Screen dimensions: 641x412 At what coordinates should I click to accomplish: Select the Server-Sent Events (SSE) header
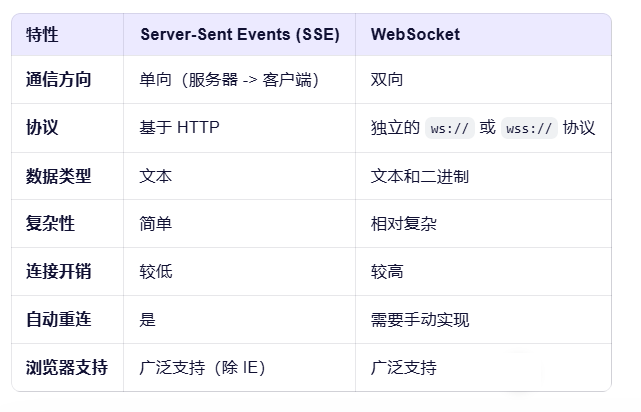[240, 34]
